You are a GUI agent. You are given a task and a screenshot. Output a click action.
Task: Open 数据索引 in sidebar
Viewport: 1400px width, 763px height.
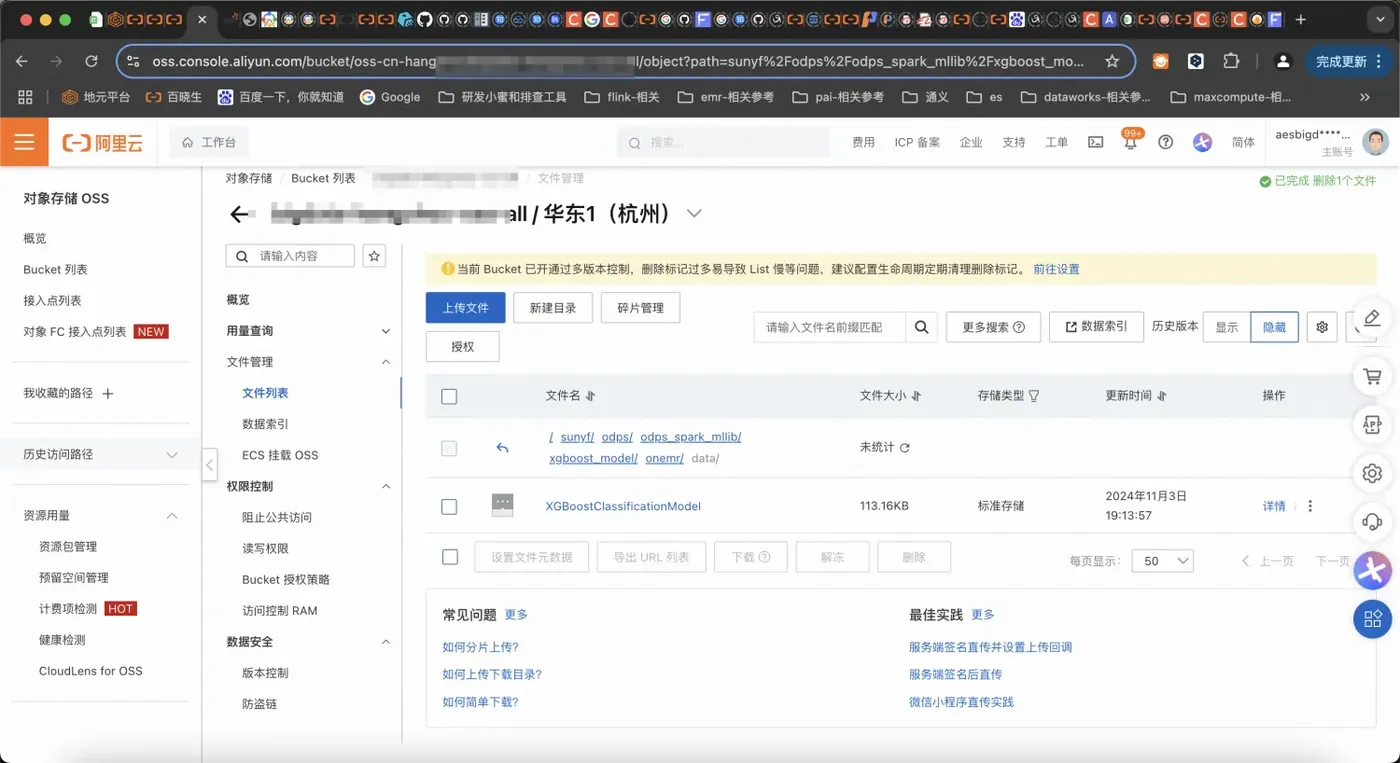(x=265, y=424)
